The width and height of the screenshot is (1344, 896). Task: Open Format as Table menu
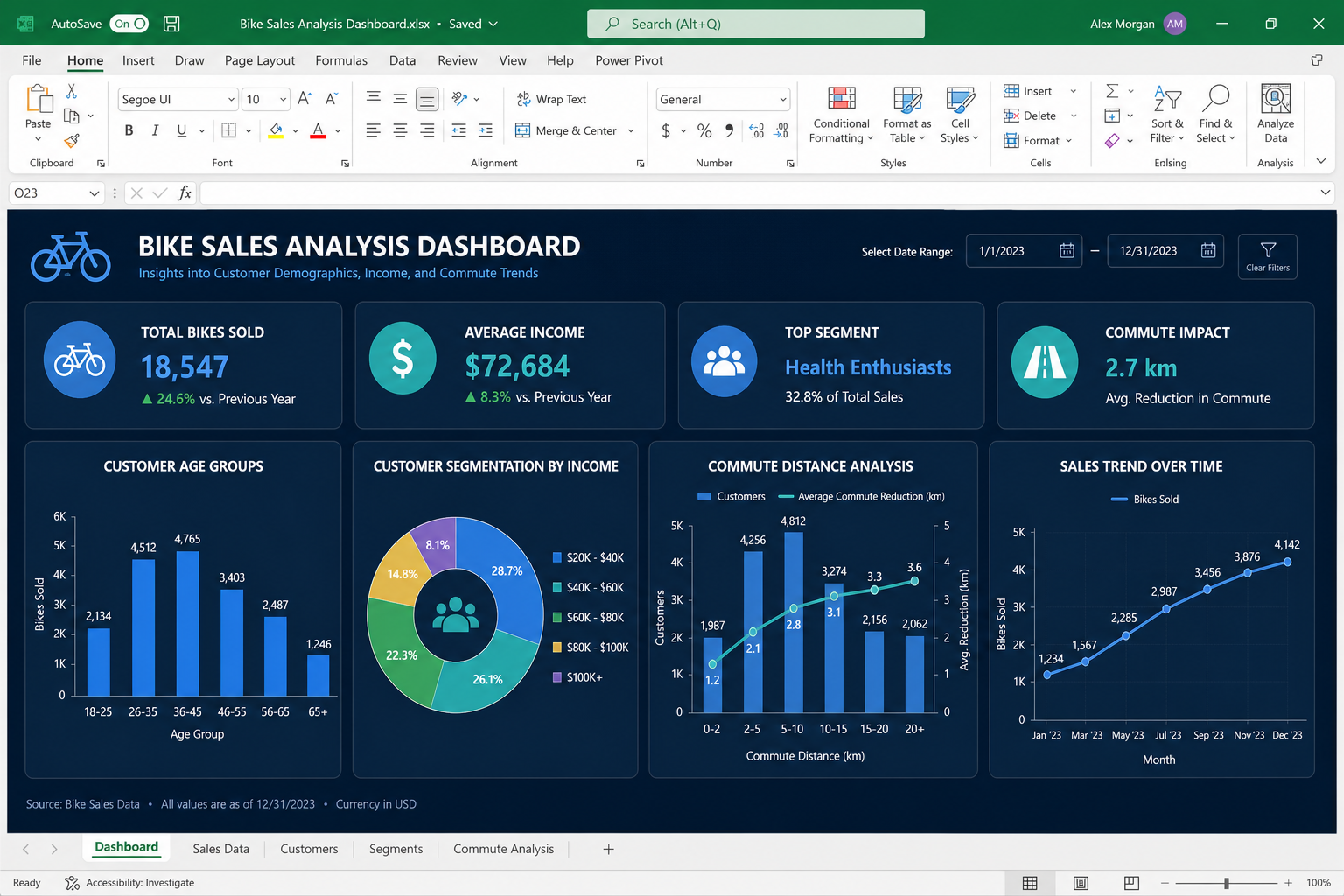point(906,115)
